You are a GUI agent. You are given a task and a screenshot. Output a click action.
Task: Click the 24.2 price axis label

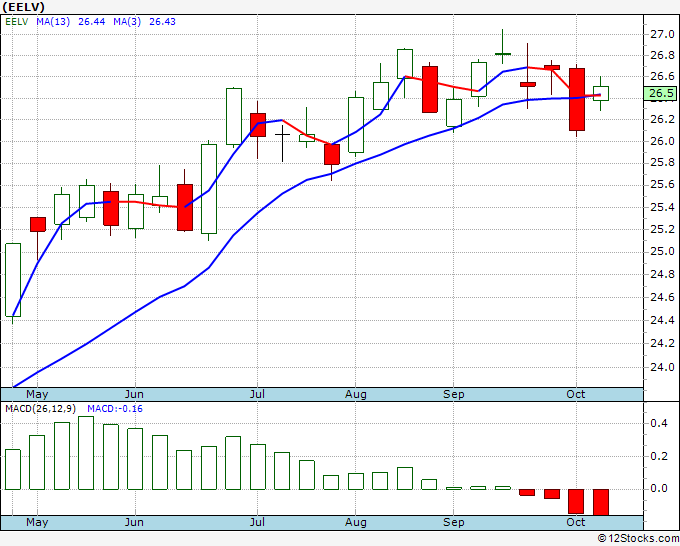click(662, 344)
